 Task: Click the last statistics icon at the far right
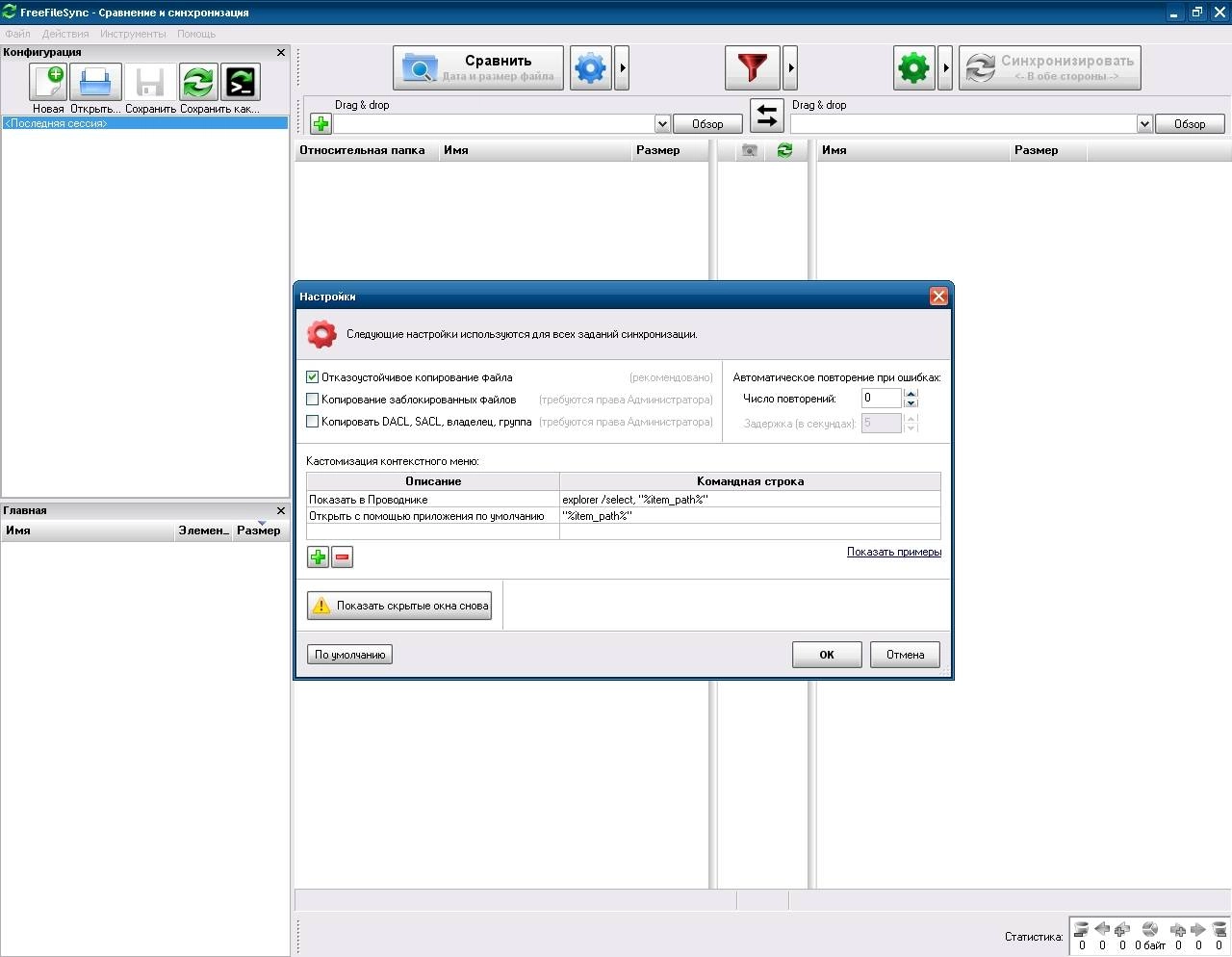pyautogui.click(x=1219, y=929)
